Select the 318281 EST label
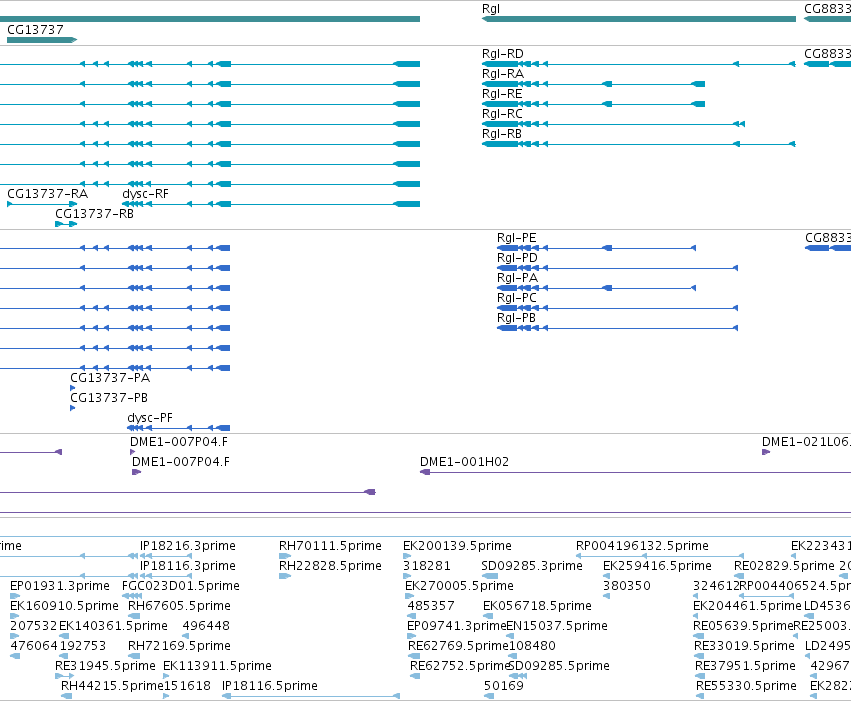 pos(427,566)
